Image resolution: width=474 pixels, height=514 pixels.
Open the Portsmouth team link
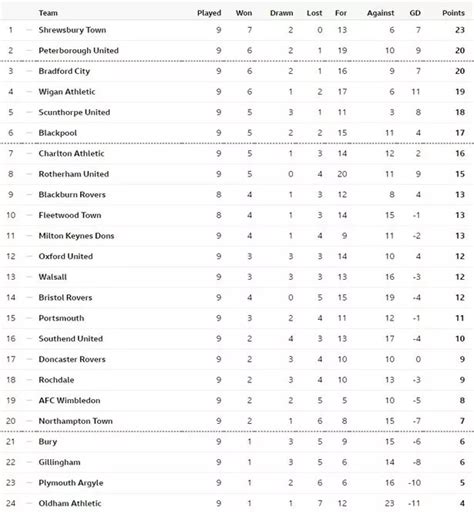(x=61, y=318)
